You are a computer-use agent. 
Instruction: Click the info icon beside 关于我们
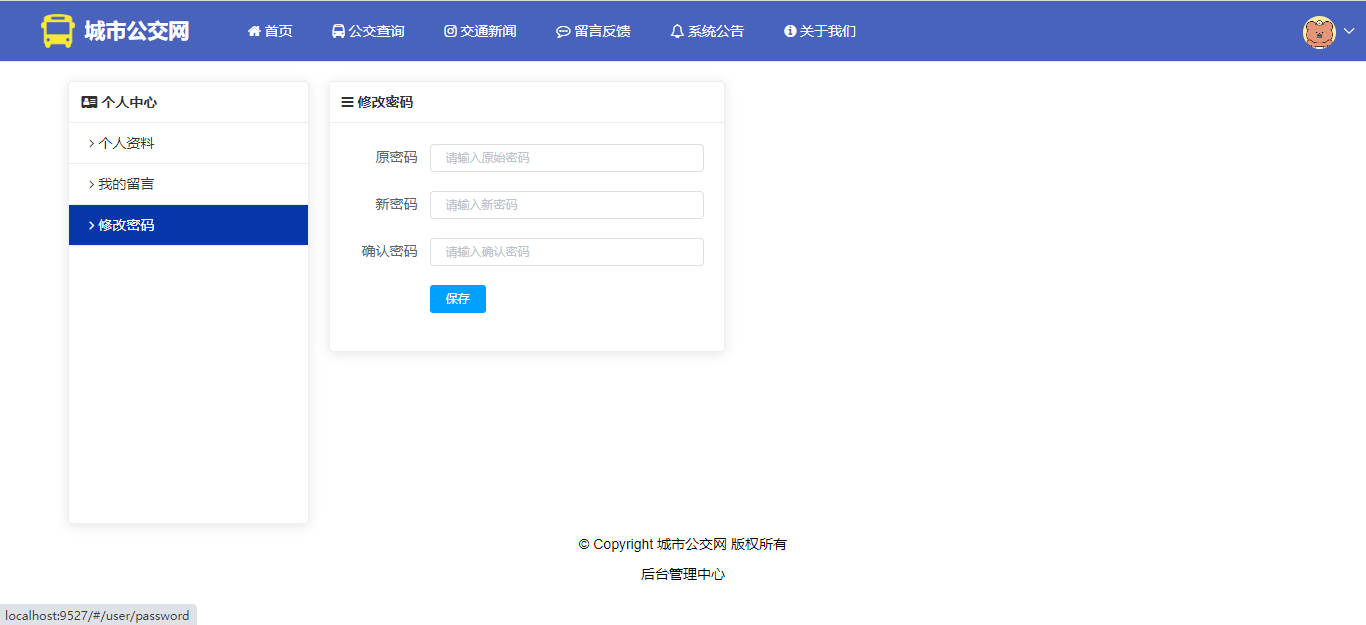tap(790, 31)
